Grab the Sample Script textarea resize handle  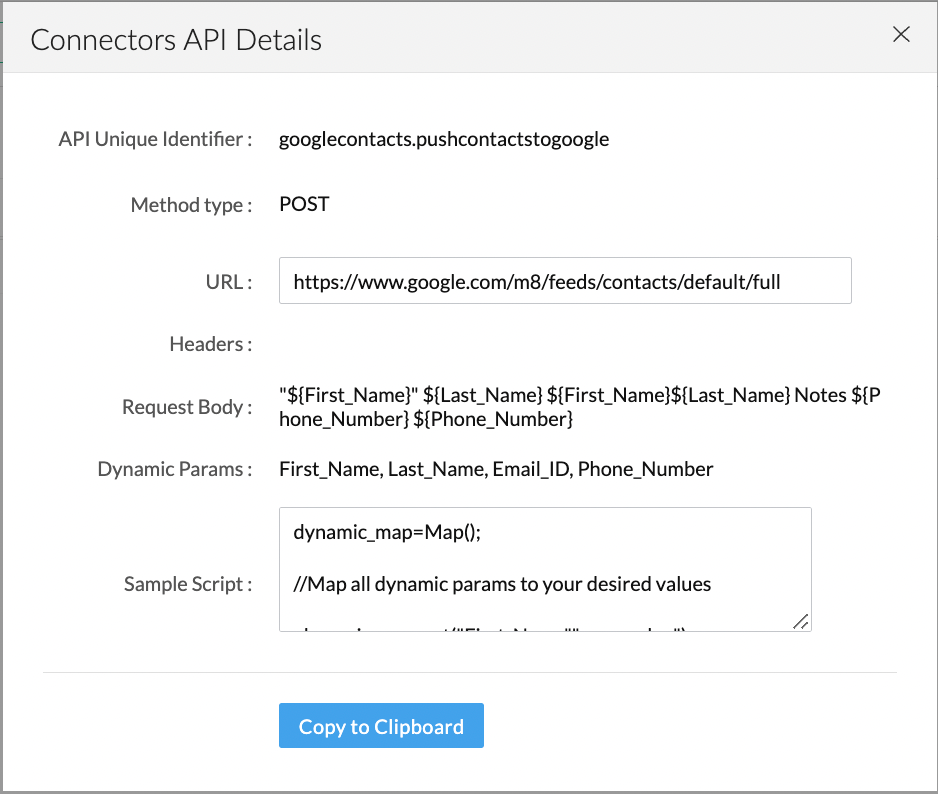801,621
